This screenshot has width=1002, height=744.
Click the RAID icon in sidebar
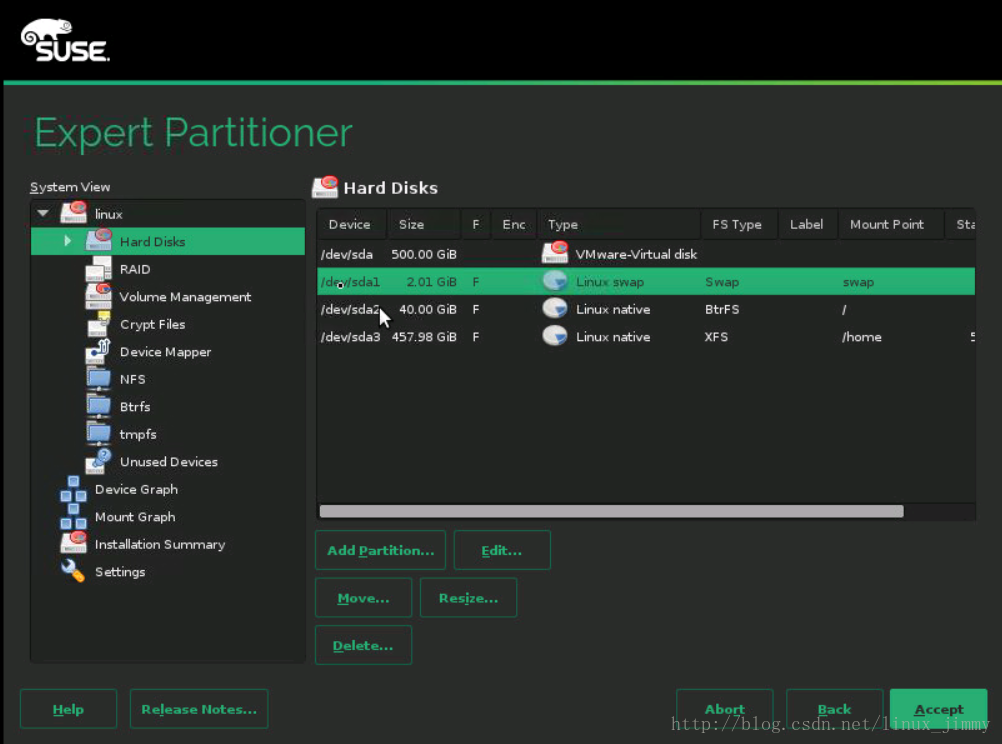(98, 268)
